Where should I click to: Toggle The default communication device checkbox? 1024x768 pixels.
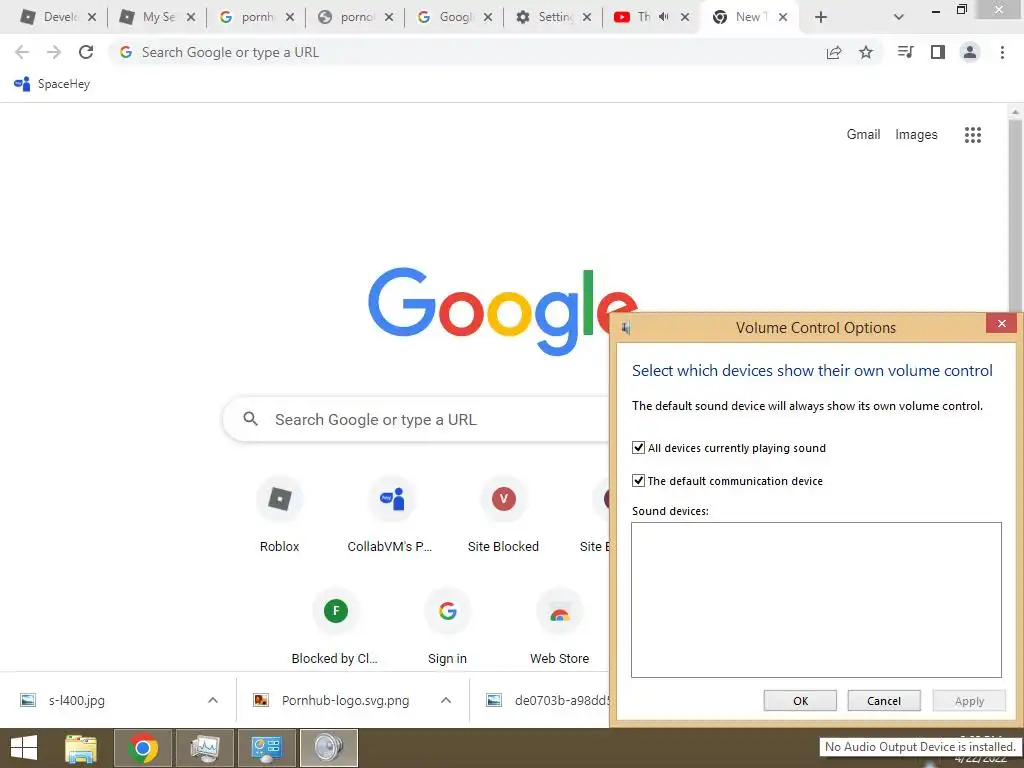(x=639, y=481)
